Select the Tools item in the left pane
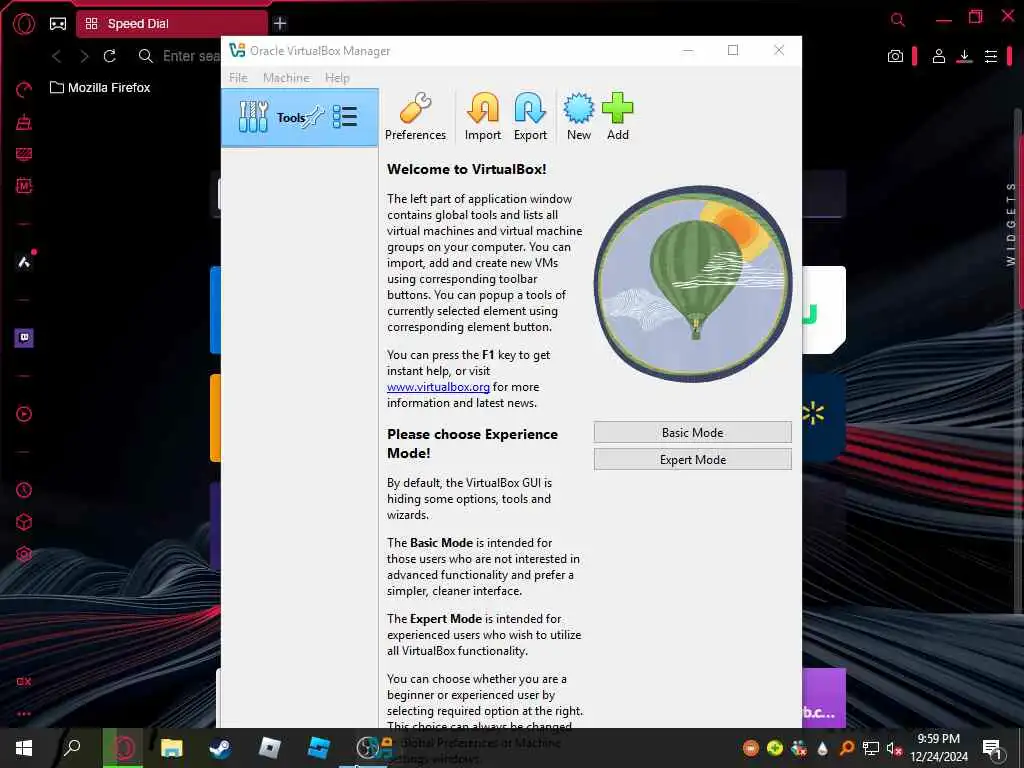The width and height of the screenshot is (1024, 768). click(300, 118)
